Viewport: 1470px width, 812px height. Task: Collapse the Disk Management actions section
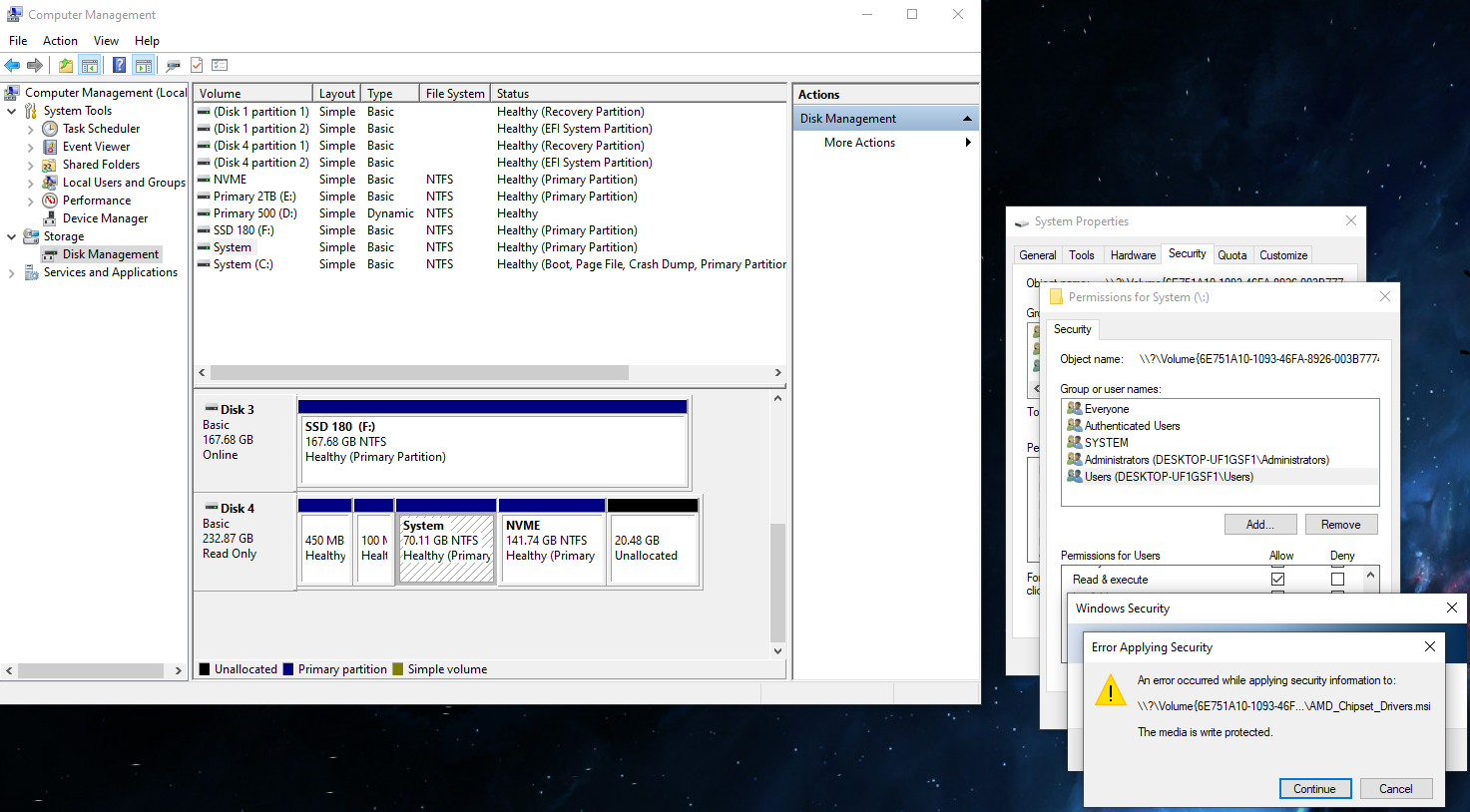[x=966, y=119]
